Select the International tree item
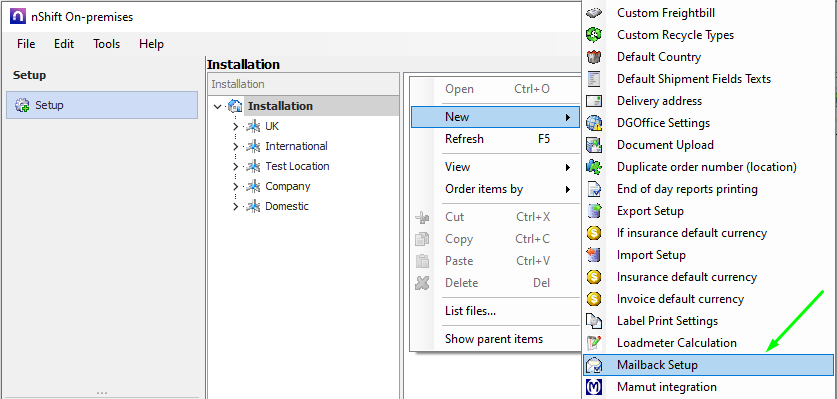837x399 pixels. tap(296, 146)
